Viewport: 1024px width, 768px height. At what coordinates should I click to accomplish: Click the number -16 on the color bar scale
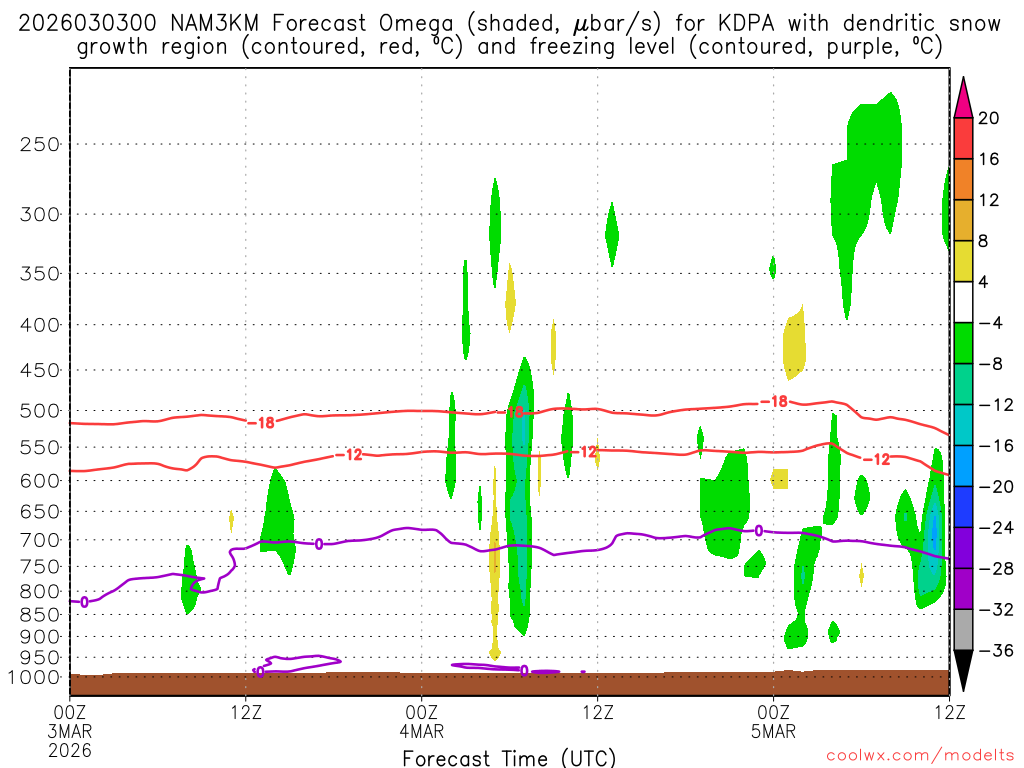tap(995, 446)
